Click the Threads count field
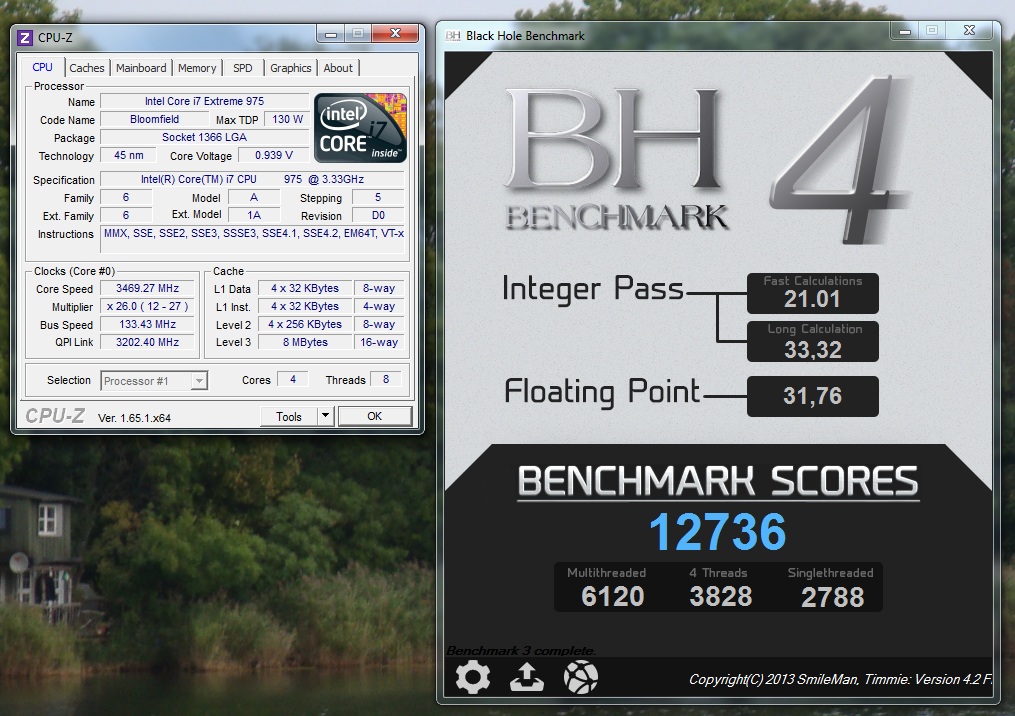 coord(386,379)
